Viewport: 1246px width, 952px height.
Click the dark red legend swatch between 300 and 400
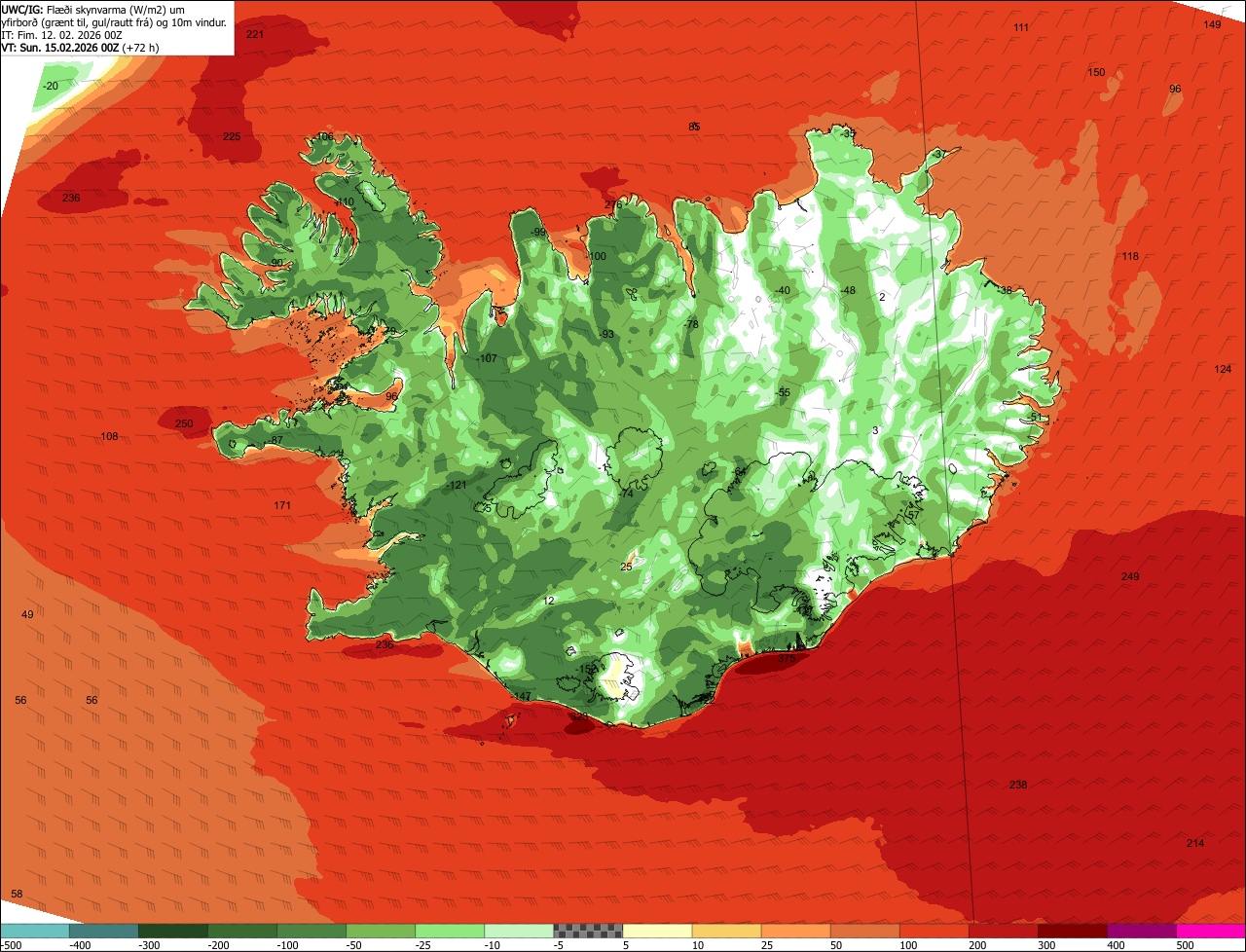[1073, 931]
